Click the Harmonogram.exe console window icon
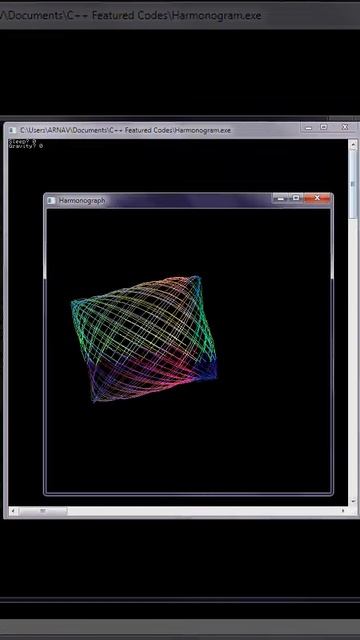This screenshot has width=360, height=640. (x=13, y=130)
